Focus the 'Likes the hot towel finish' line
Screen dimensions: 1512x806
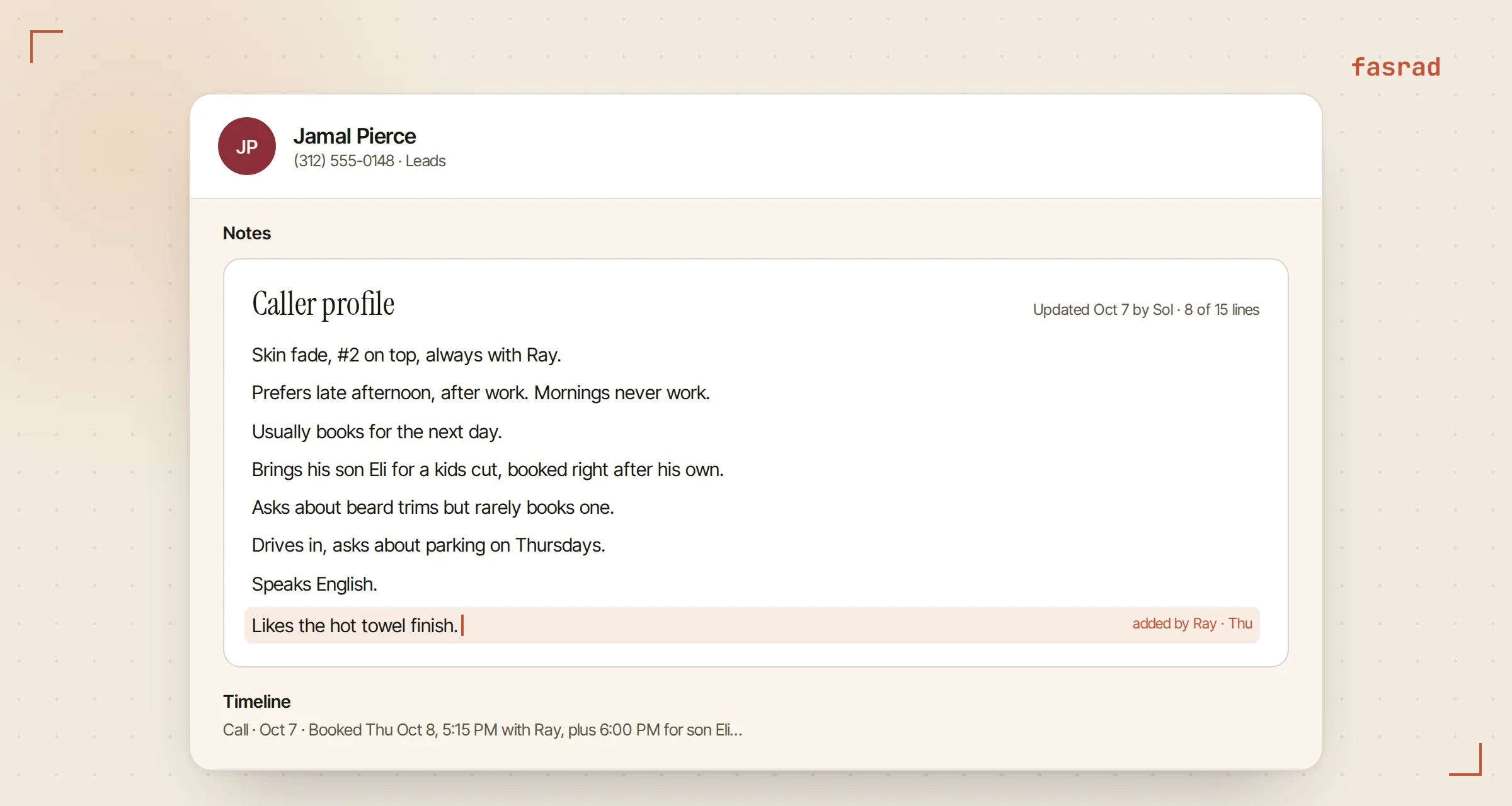(752, 625)
